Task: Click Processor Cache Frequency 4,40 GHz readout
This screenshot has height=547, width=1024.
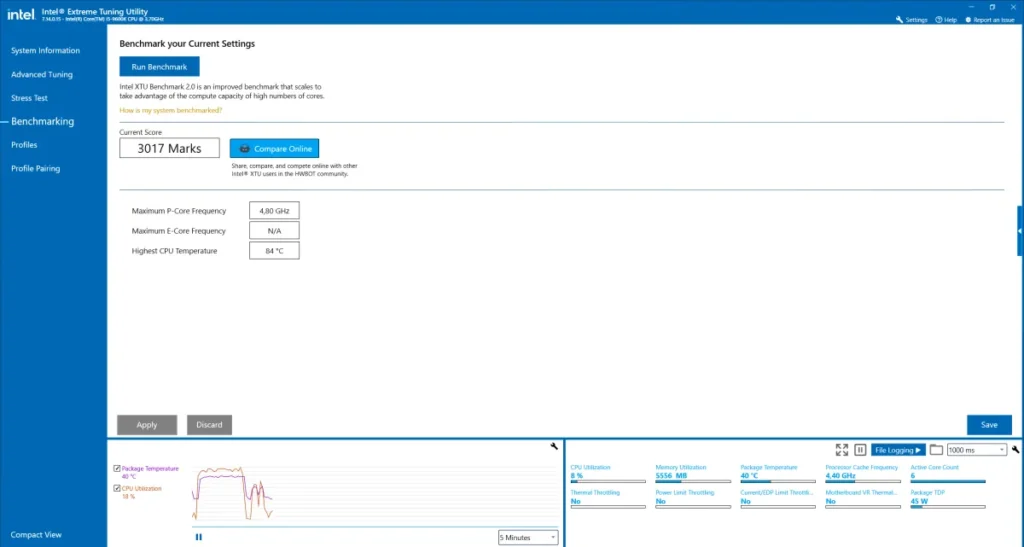Action: coord(862,473)
